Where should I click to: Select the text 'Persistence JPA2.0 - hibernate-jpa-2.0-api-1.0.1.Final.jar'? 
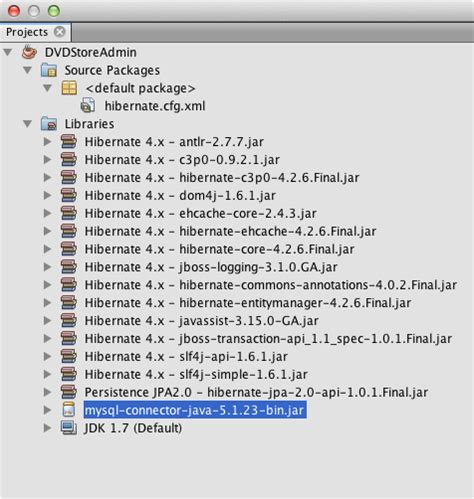[256, 392]
